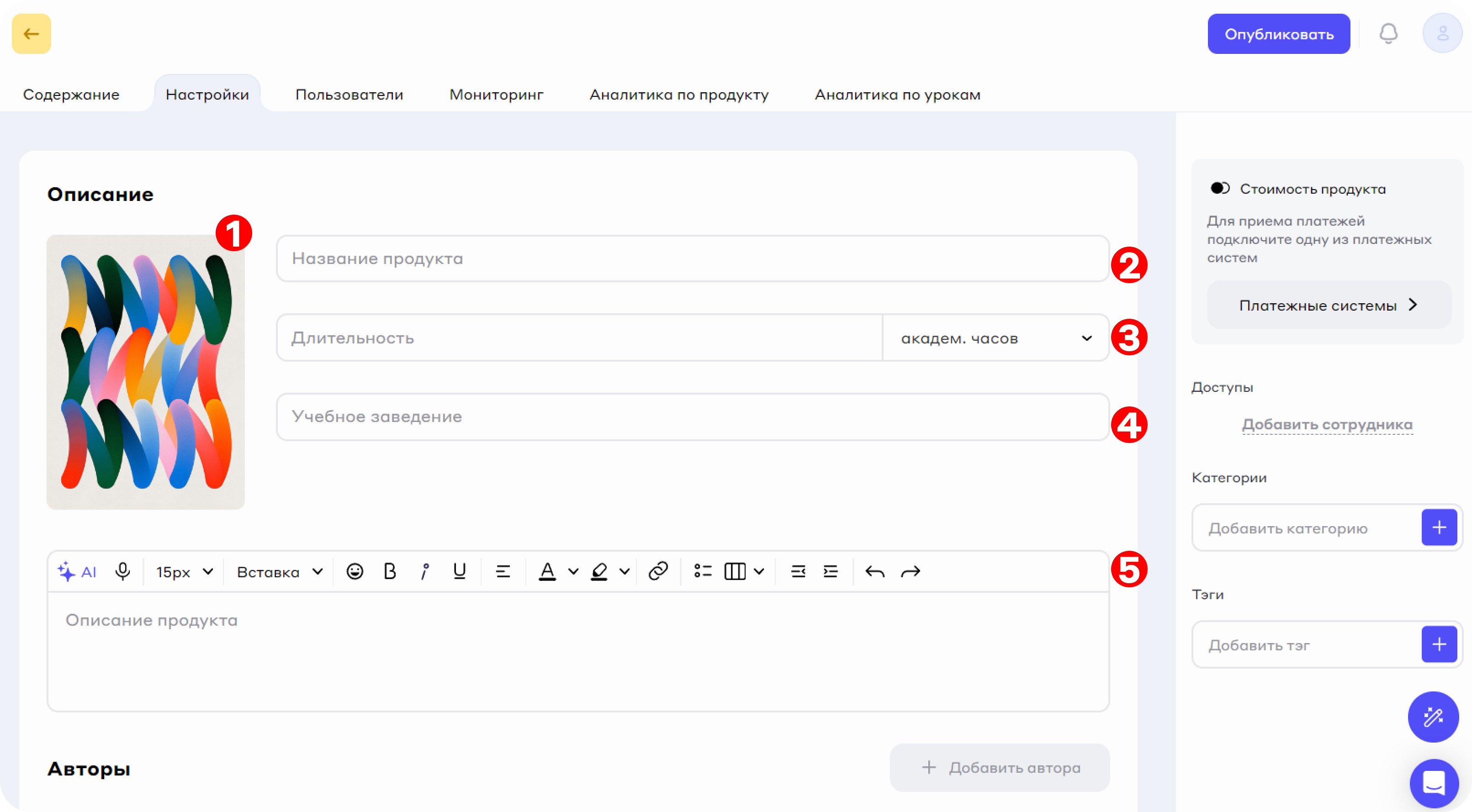Open the академ. часов unit dropdown
The height and width of the screenshot is (812, 1472).
tap(995, 338)
